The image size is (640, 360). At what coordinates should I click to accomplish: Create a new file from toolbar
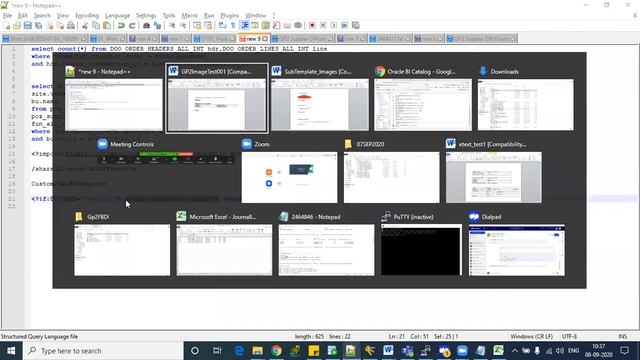tap(7, 26)
